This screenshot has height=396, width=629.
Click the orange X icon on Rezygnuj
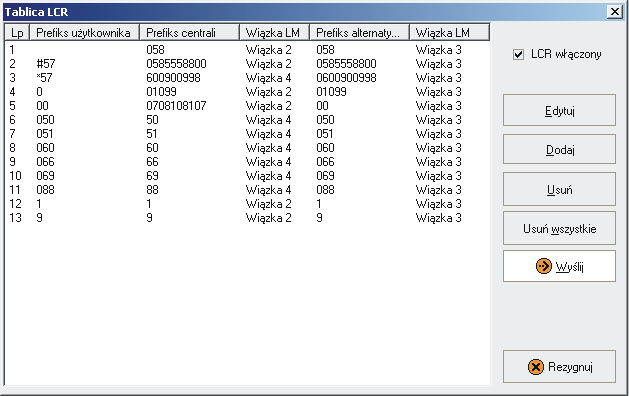536,367
